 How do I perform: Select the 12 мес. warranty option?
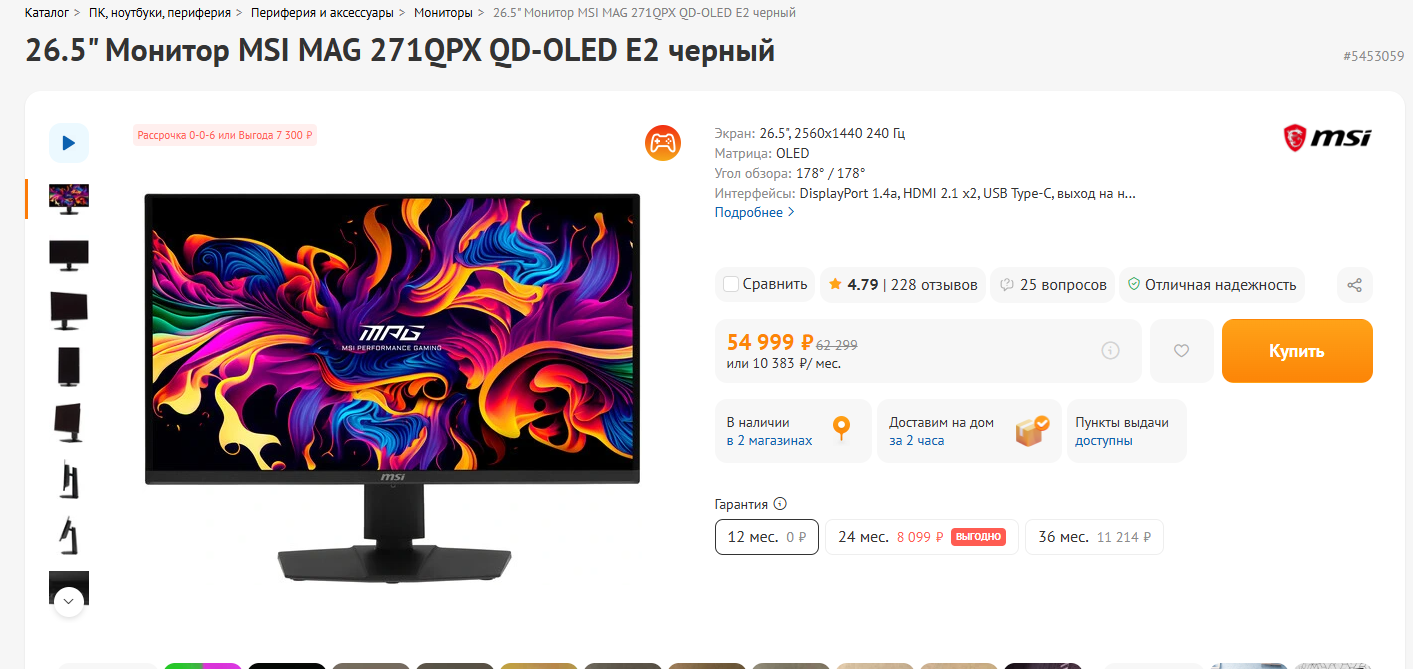point(767,537)
